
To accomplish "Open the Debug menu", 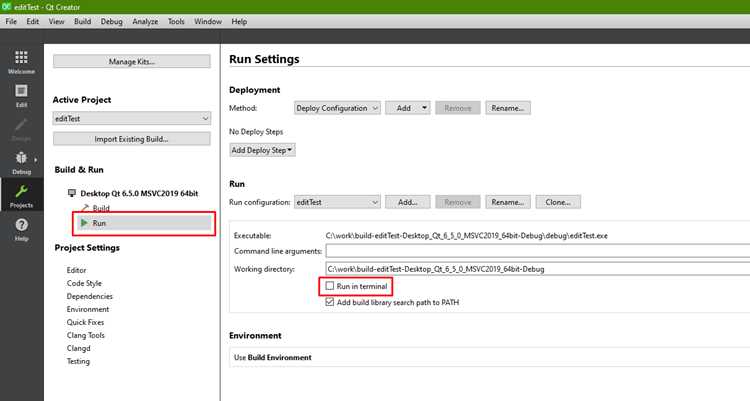I will pos(111,22).
